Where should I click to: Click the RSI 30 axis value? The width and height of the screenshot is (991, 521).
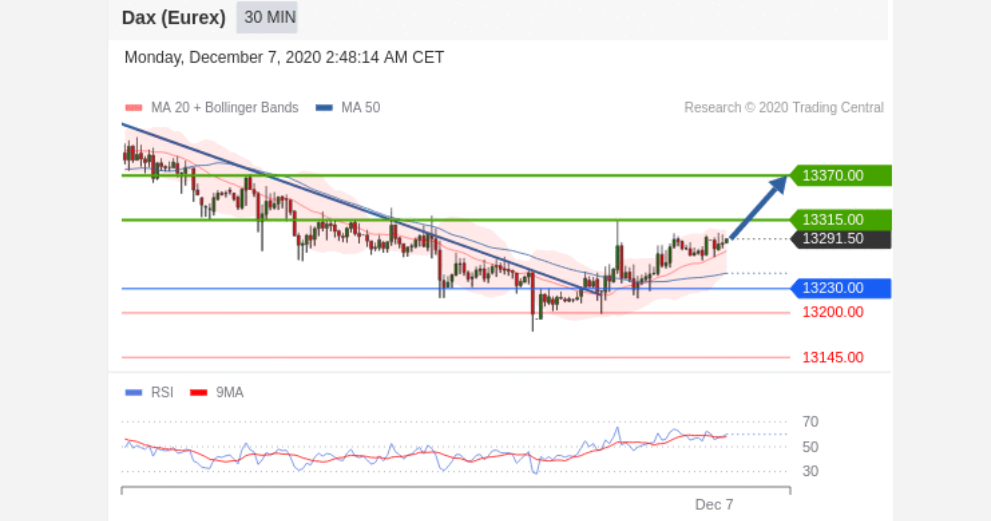pyautogui.click(x=810, y=471)
